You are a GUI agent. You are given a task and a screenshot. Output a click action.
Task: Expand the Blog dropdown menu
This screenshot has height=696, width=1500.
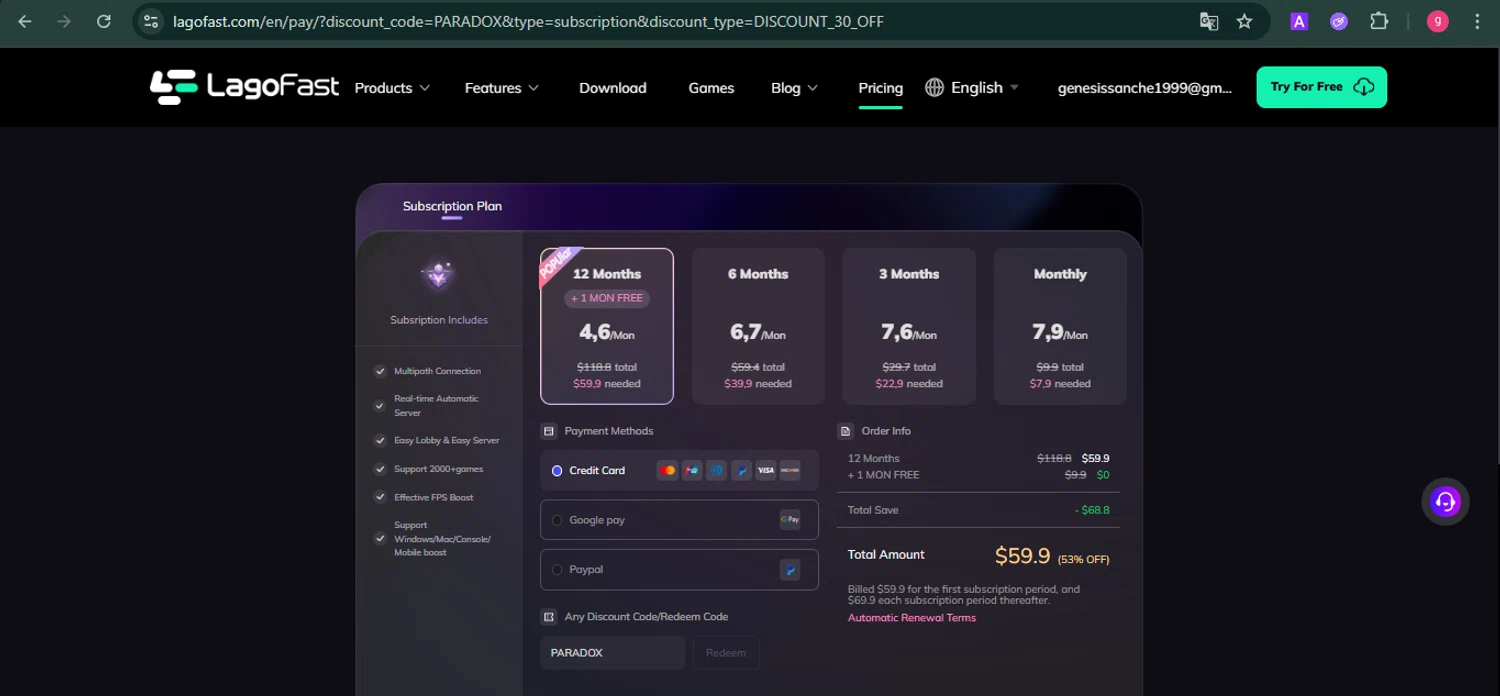coord(795,88)
